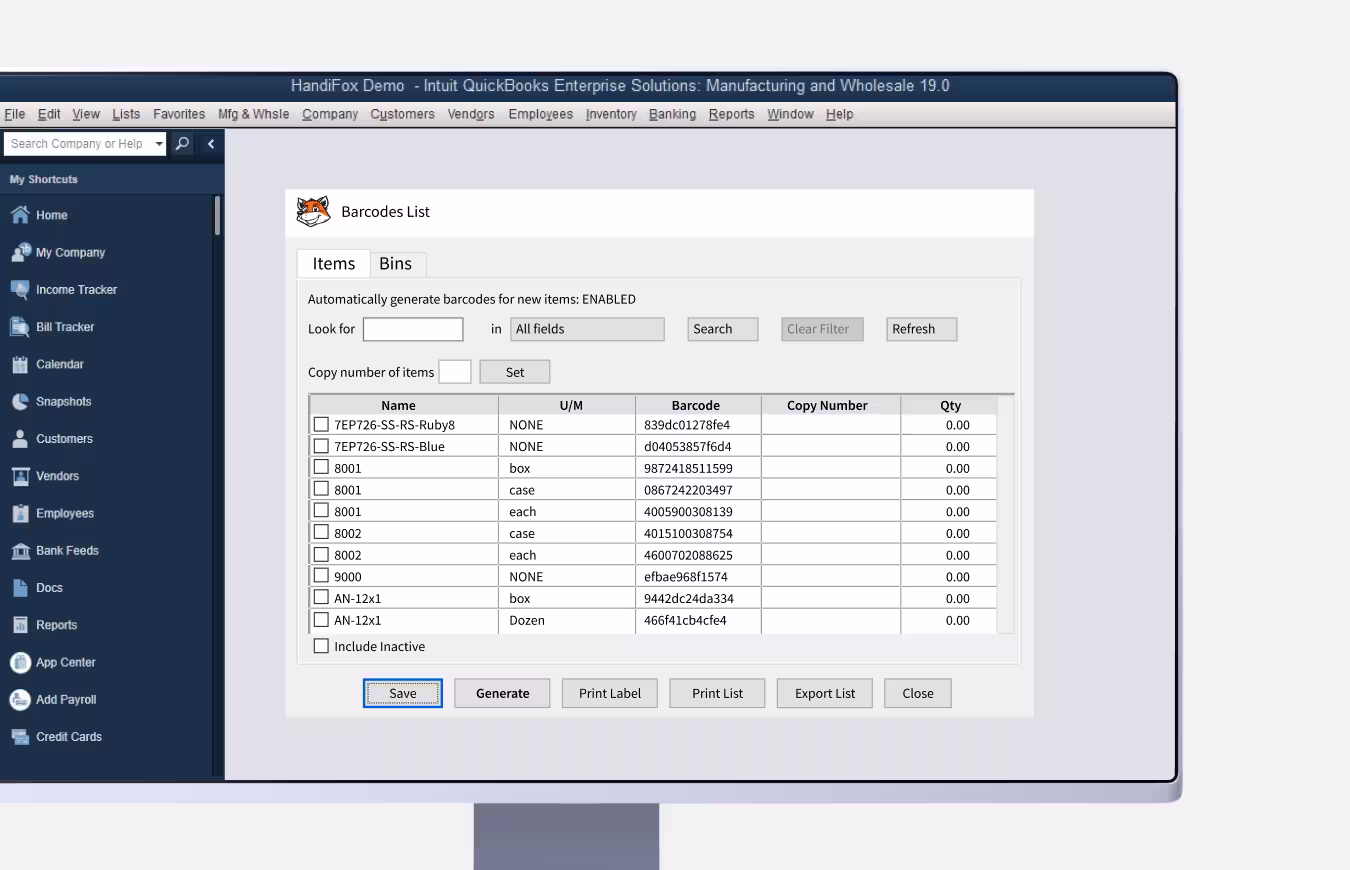The image size is (1350, 870).
Task: Select barcode cell 9872418511599
Action: [x=698, y=468]
